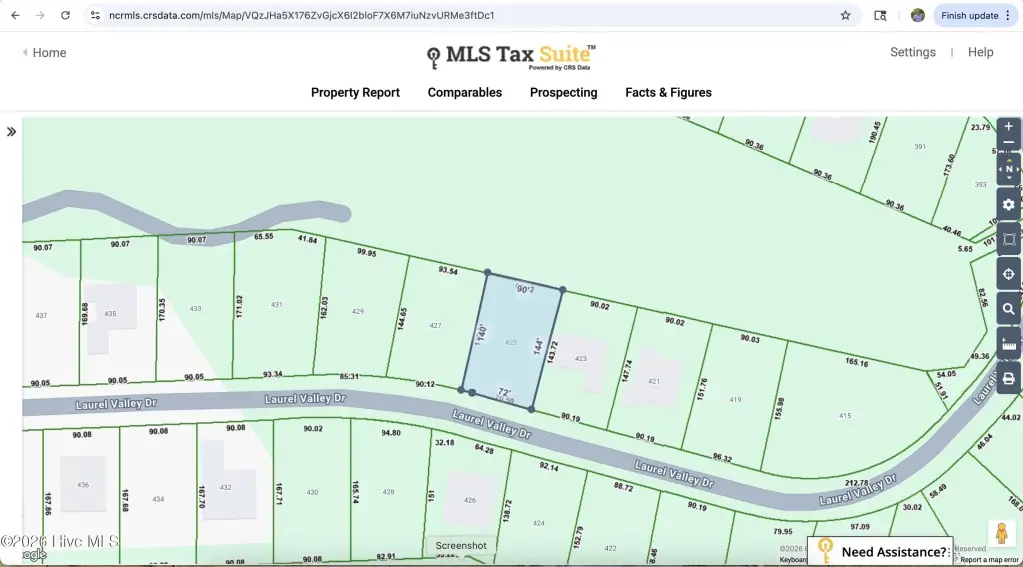The image size is (1023, 567).
Task: Click the north compass control
Action: [x=1009, y=169]
